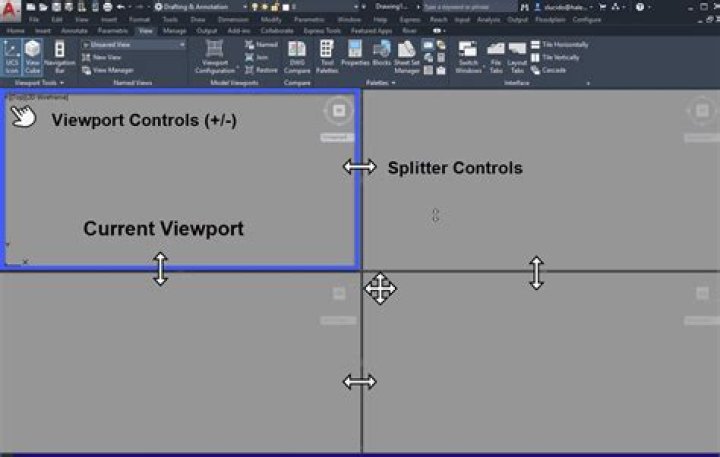720x457 pixels.
Task: Click the Help question mark icon
Action: click(640, 7)
